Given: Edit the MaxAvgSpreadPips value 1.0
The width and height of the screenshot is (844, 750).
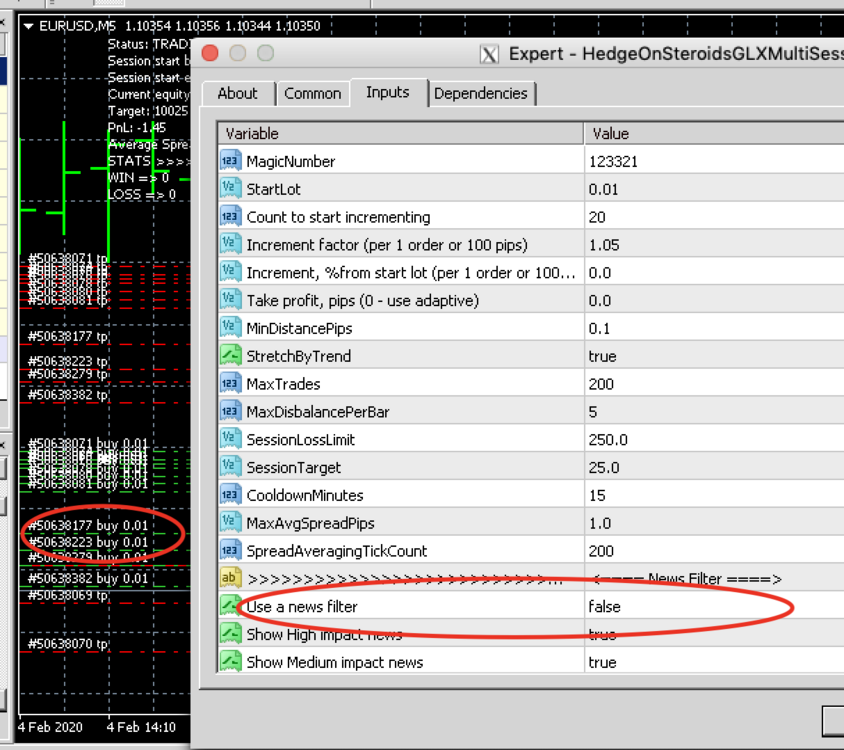Looking at the screenshot, I should 714,523.
